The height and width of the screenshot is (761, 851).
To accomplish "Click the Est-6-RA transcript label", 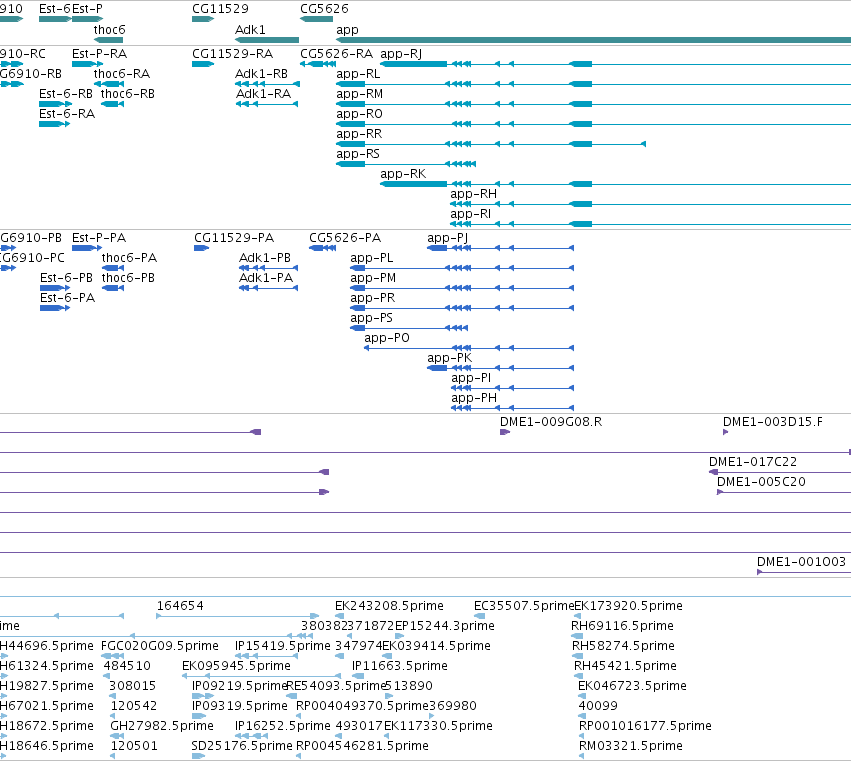I will click(67, 114).
